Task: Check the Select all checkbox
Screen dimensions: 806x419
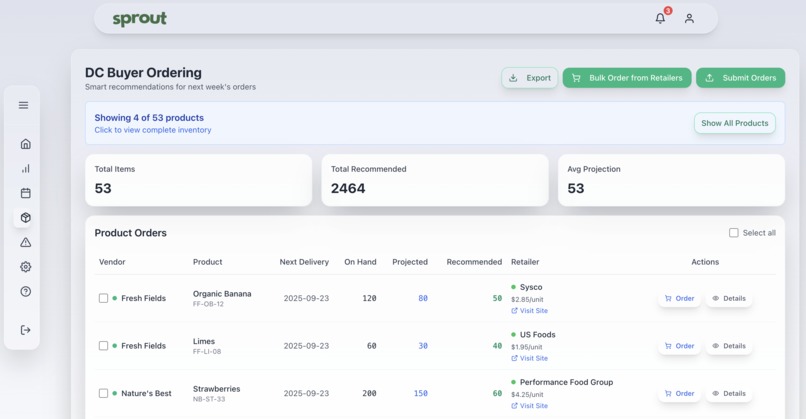Action: pyautogui.click(x=734, y=233)
